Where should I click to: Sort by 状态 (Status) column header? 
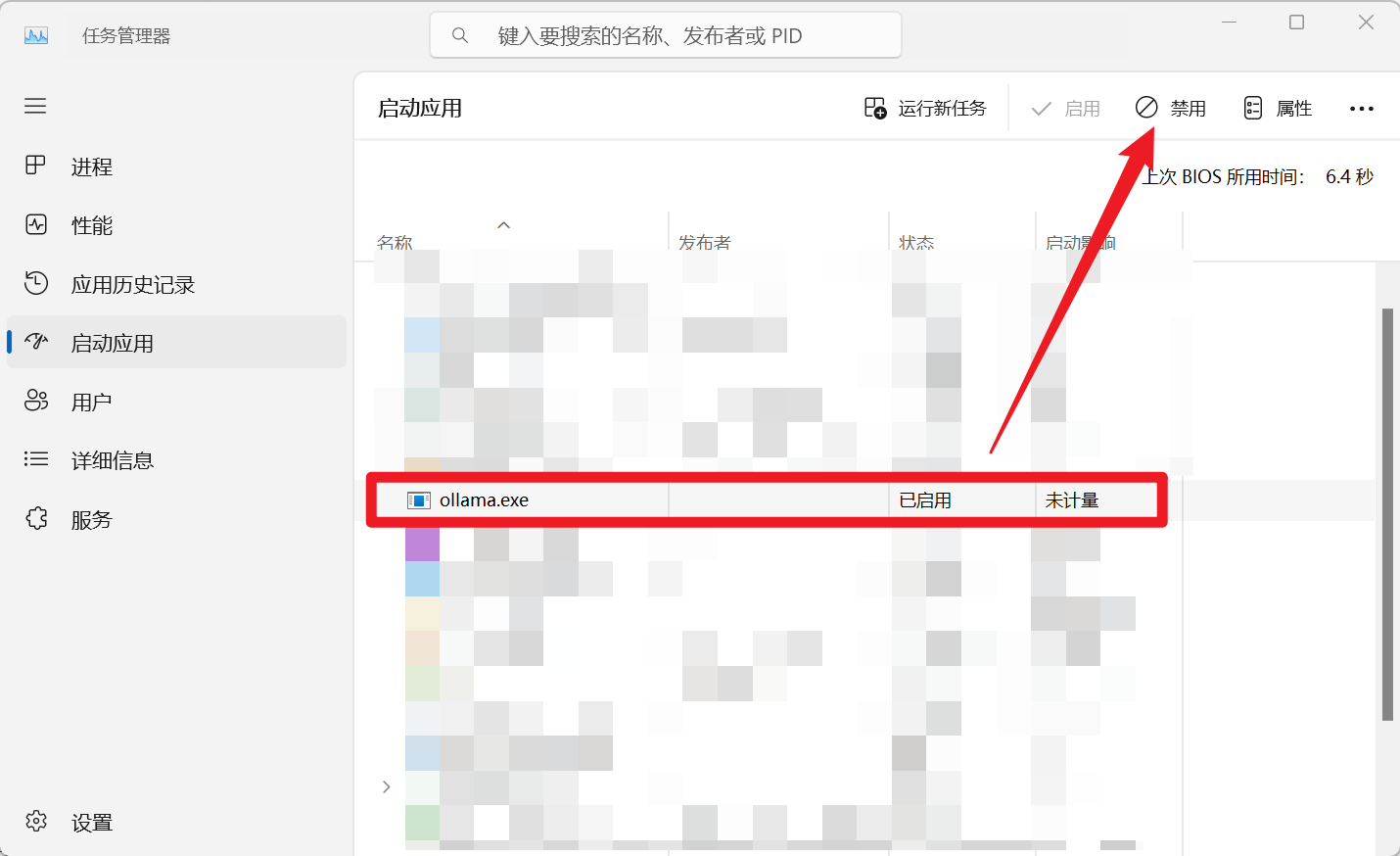click(916, 242)
